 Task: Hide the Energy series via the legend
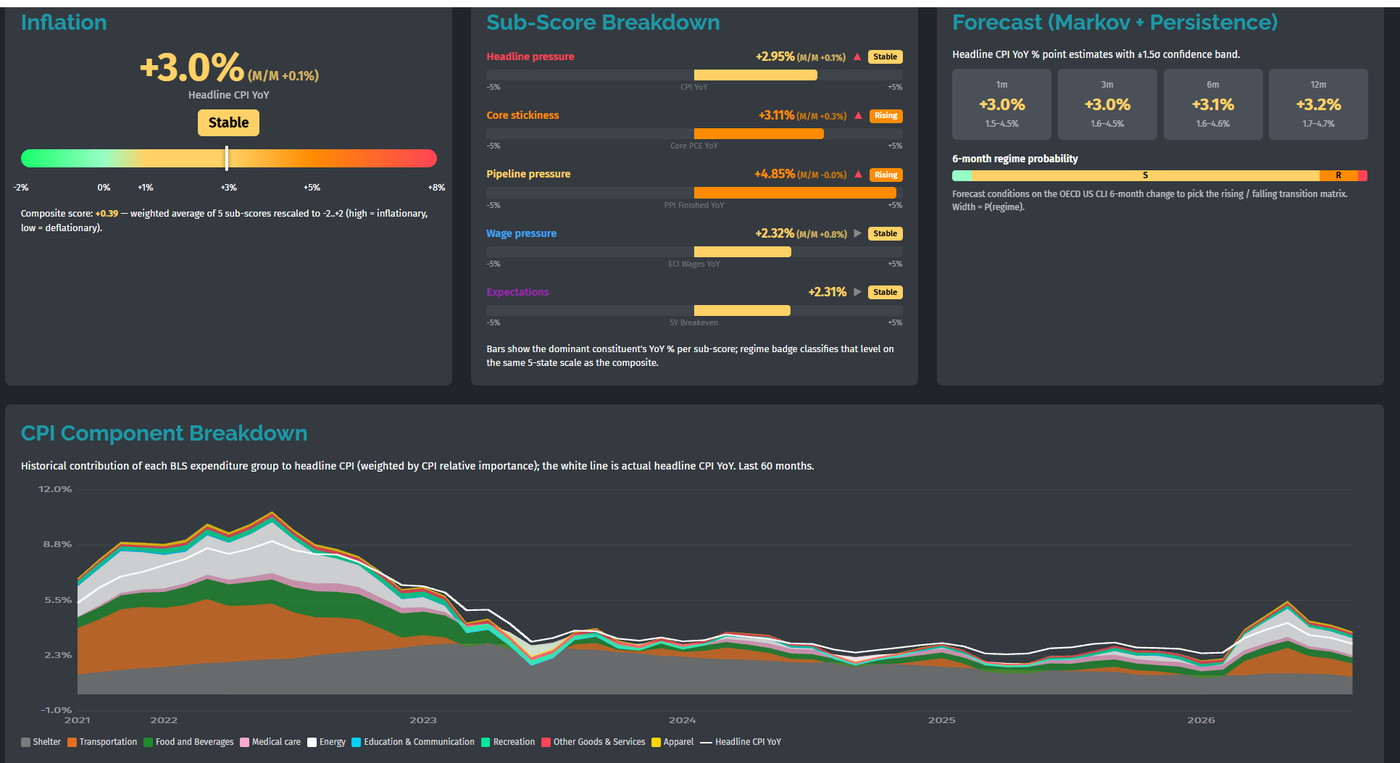[x=326, y=742]
